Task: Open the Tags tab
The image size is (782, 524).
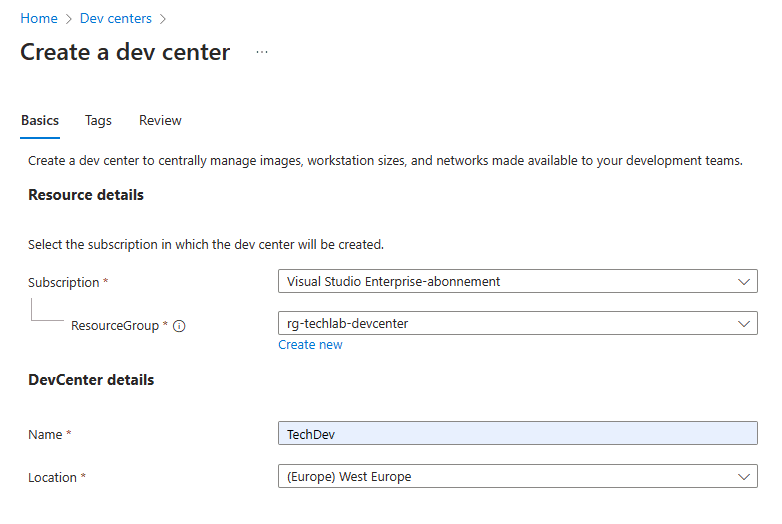Action: pyautogui.click(x=98, y=120)
